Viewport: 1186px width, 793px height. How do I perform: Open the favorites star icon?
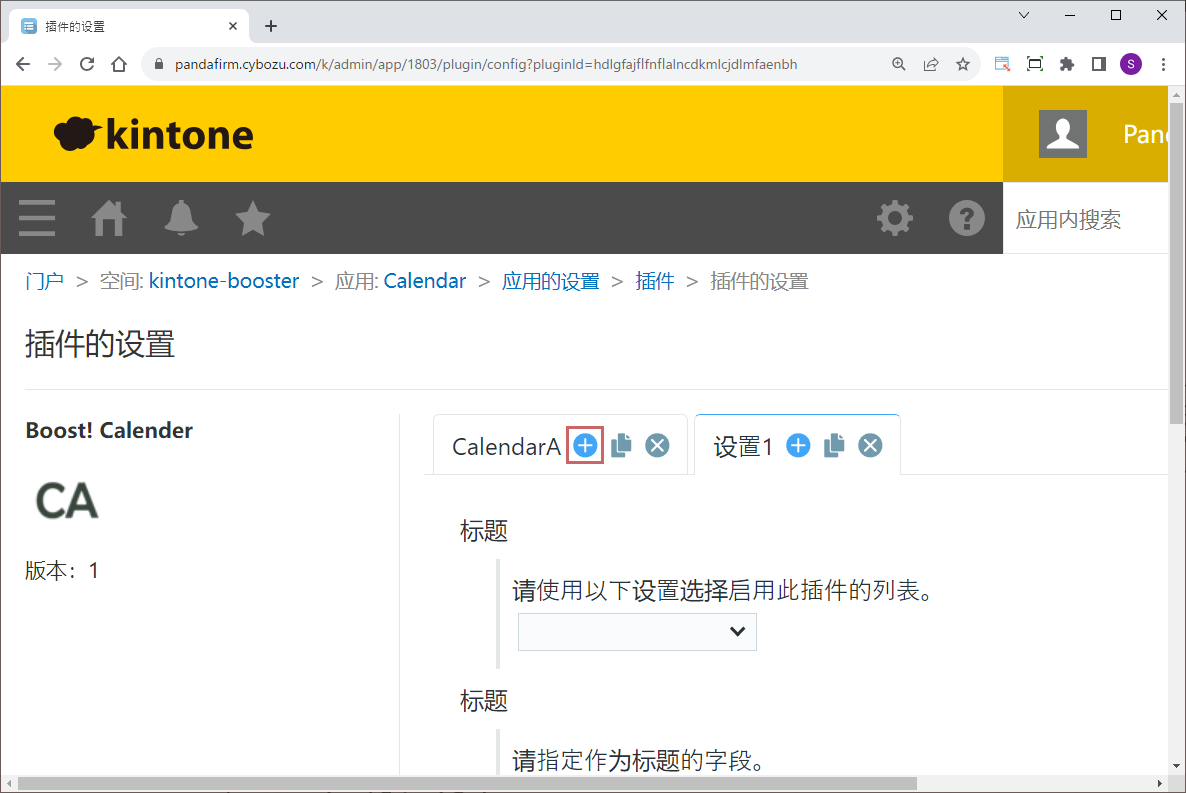[x=253, y=218]
